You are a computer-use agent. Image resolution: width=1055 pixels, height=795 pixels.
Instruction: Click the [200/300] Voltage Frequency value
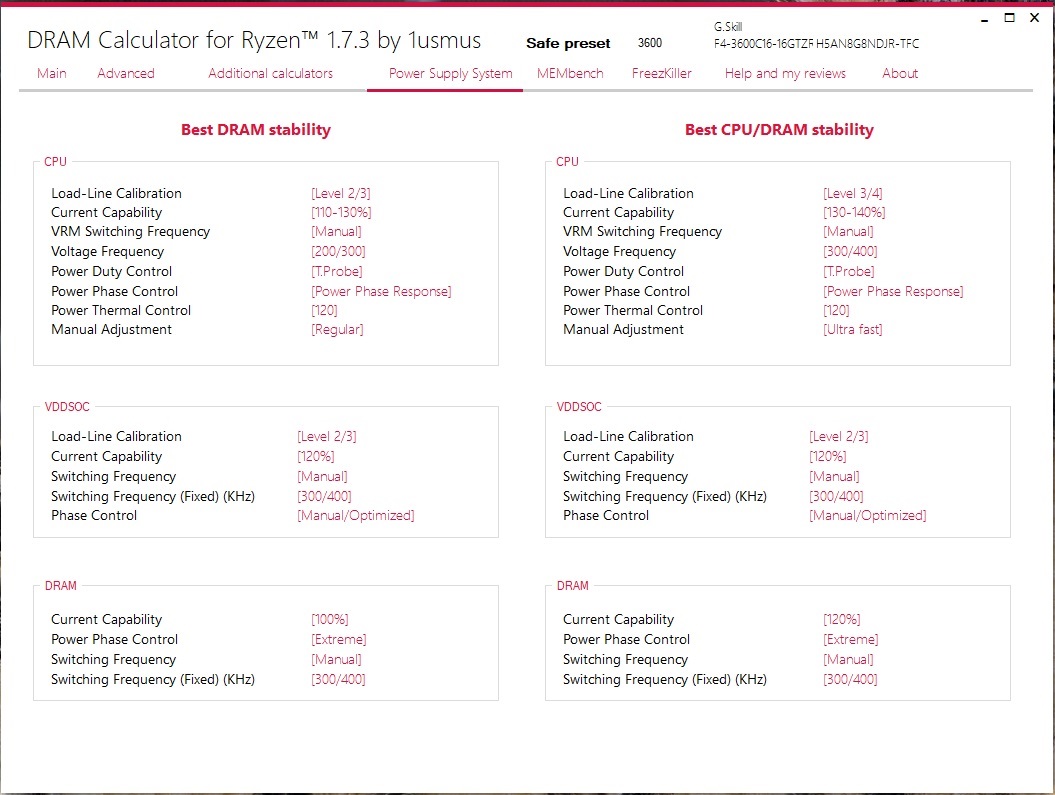(x=338, y=252)
